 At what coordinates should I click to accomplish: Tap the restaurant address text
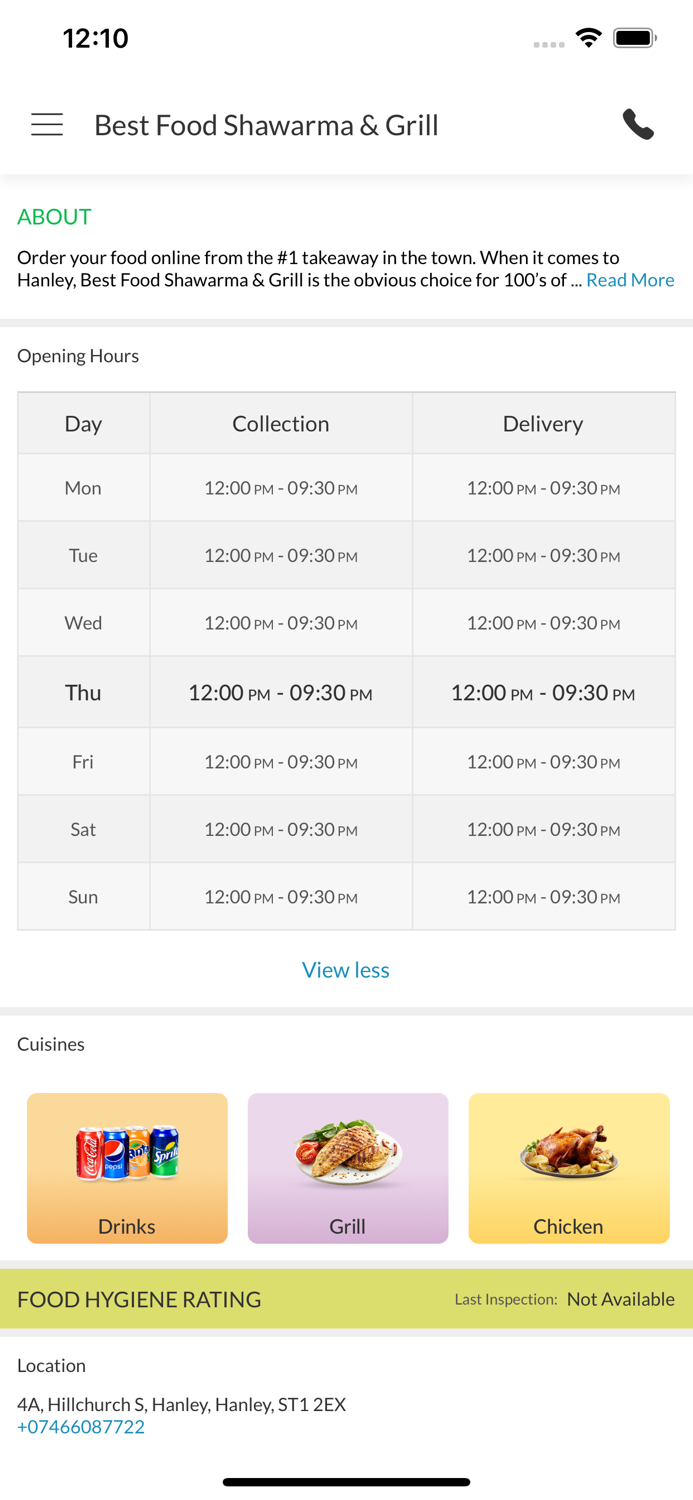point(181,1404)
